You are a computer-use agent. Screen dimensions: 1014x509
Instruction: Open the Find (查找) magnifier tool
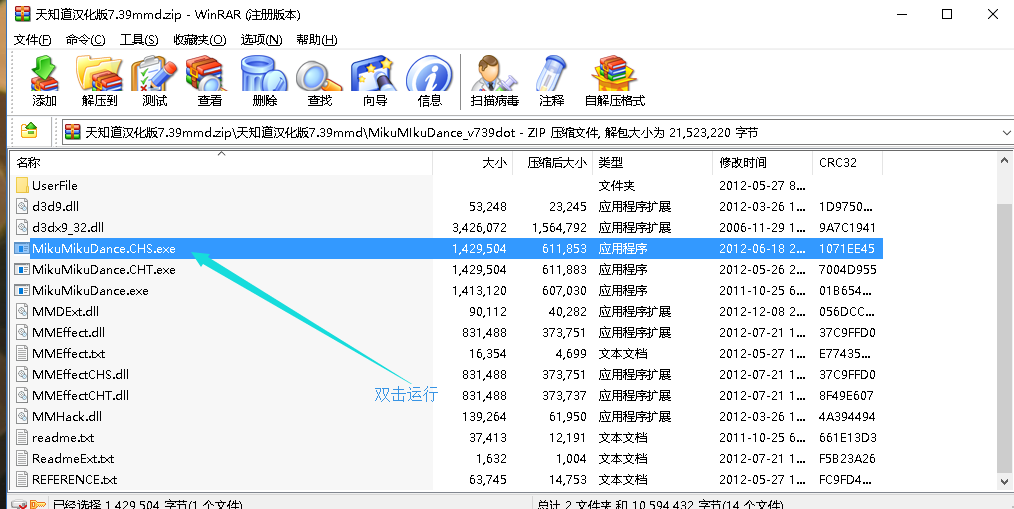point(319,81)
